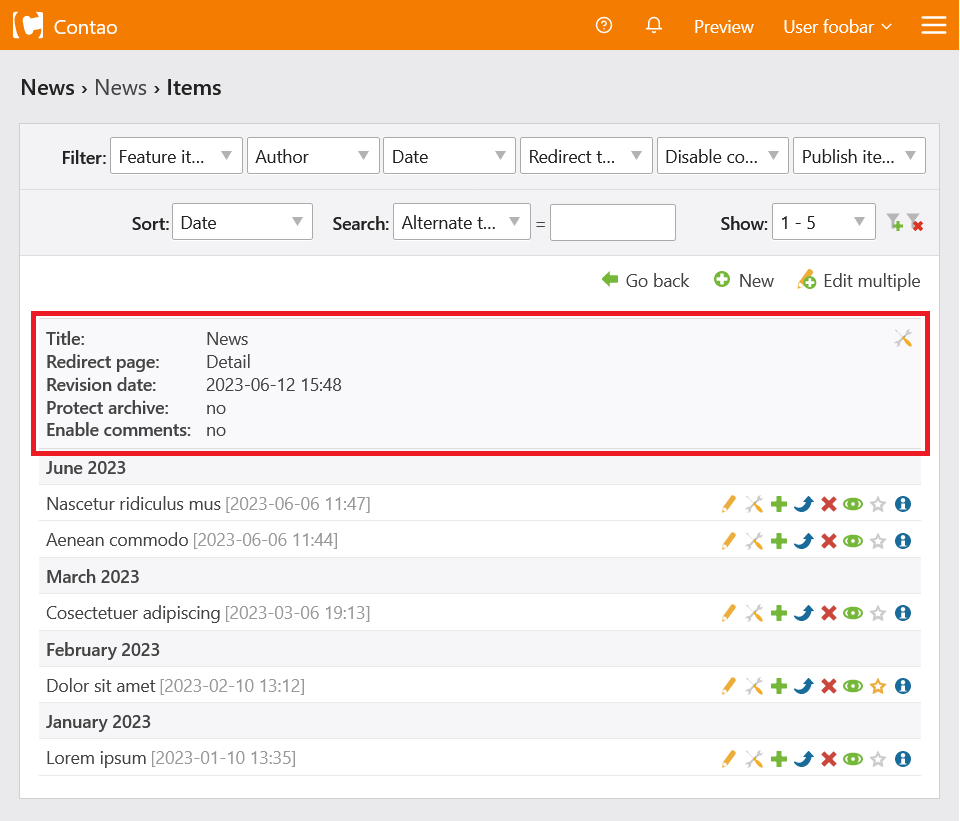
Task: Open the Author filter dropdown
Action: tap(313, 156)
